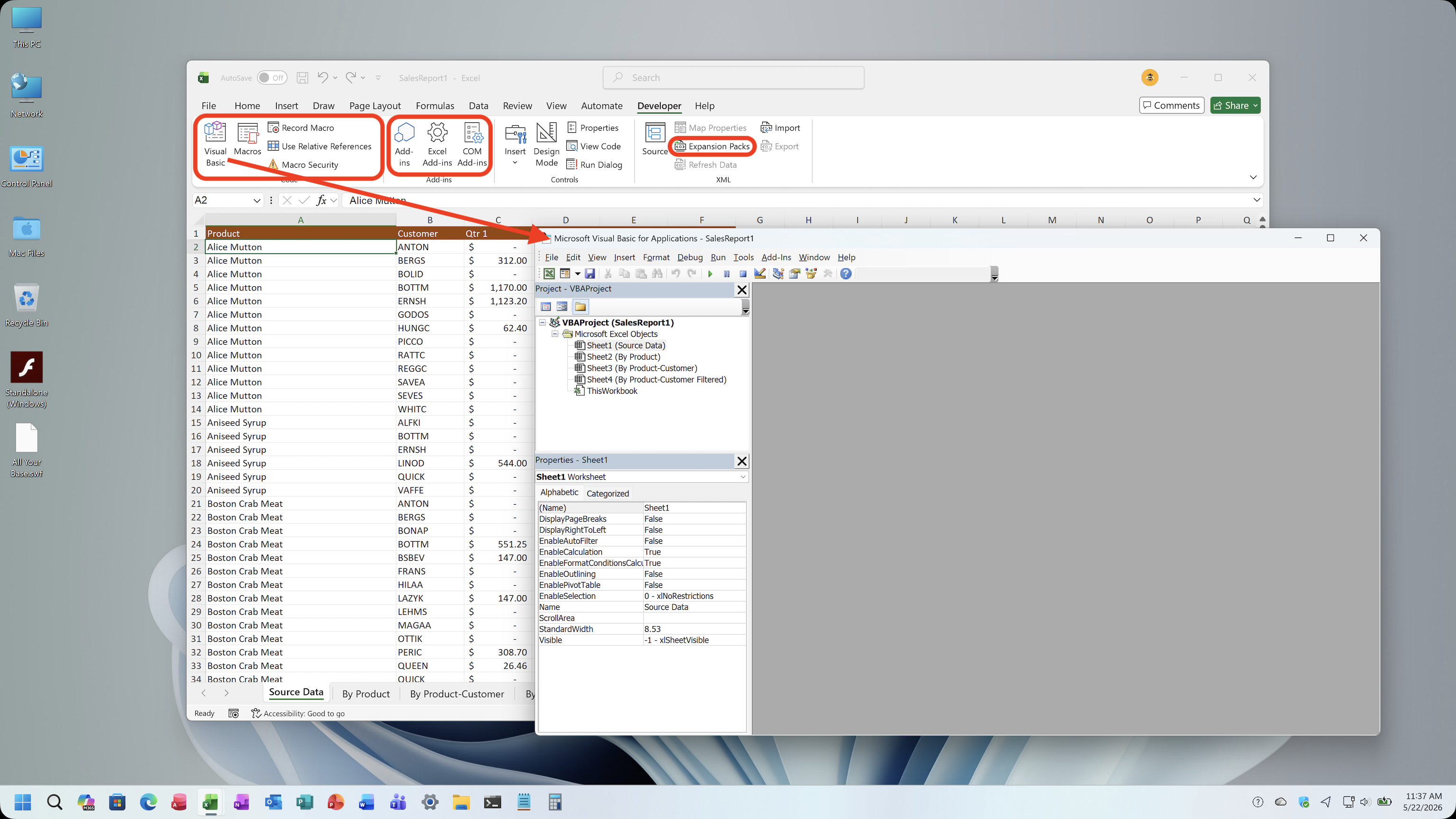Open VBA Insert menu
The height and width of the screenshot is (819, 1456).
[x=624, y=257]
